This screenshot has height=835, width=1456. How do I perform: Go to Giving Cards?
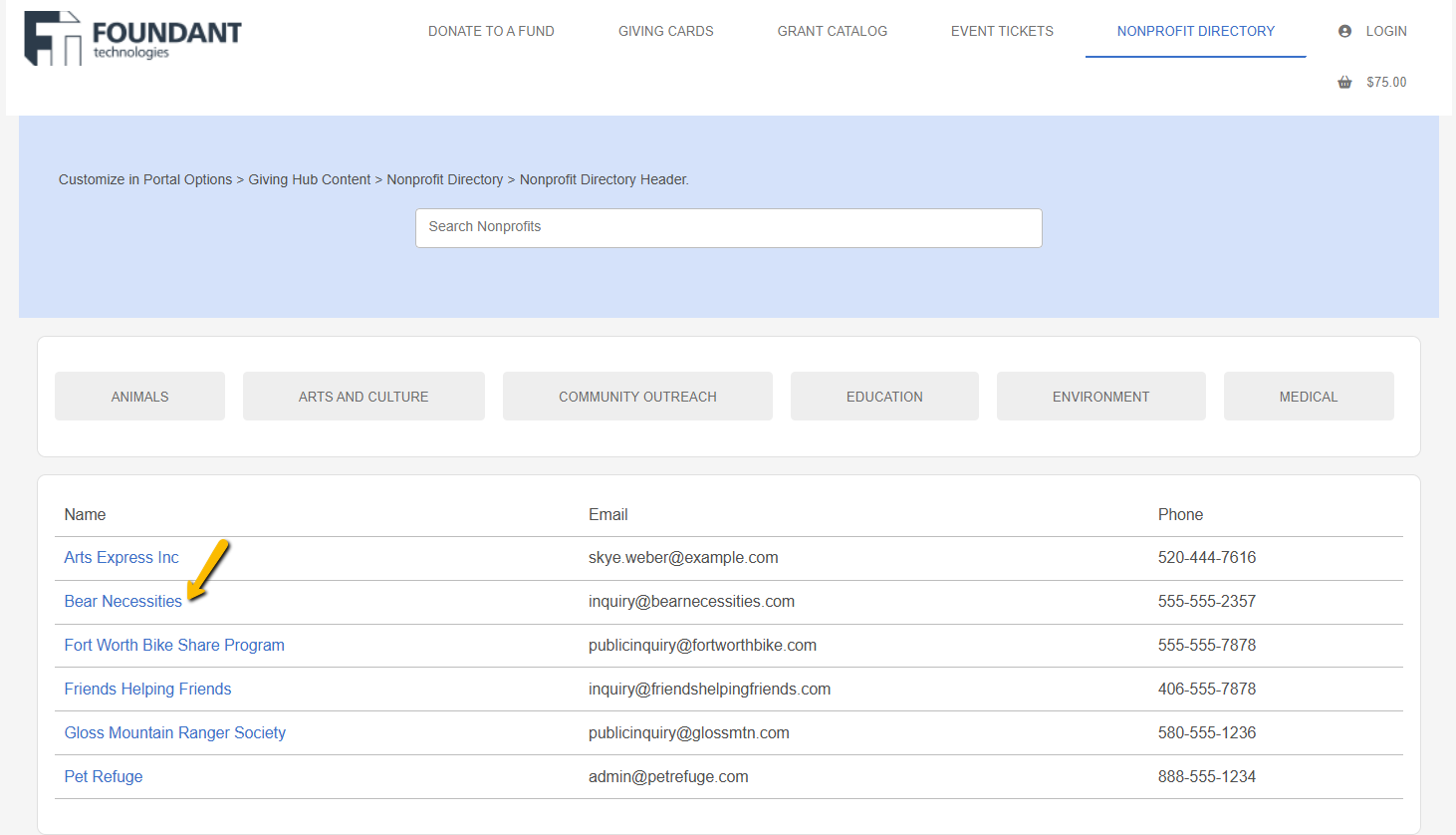pyautogui.click(x=665, y=32)
